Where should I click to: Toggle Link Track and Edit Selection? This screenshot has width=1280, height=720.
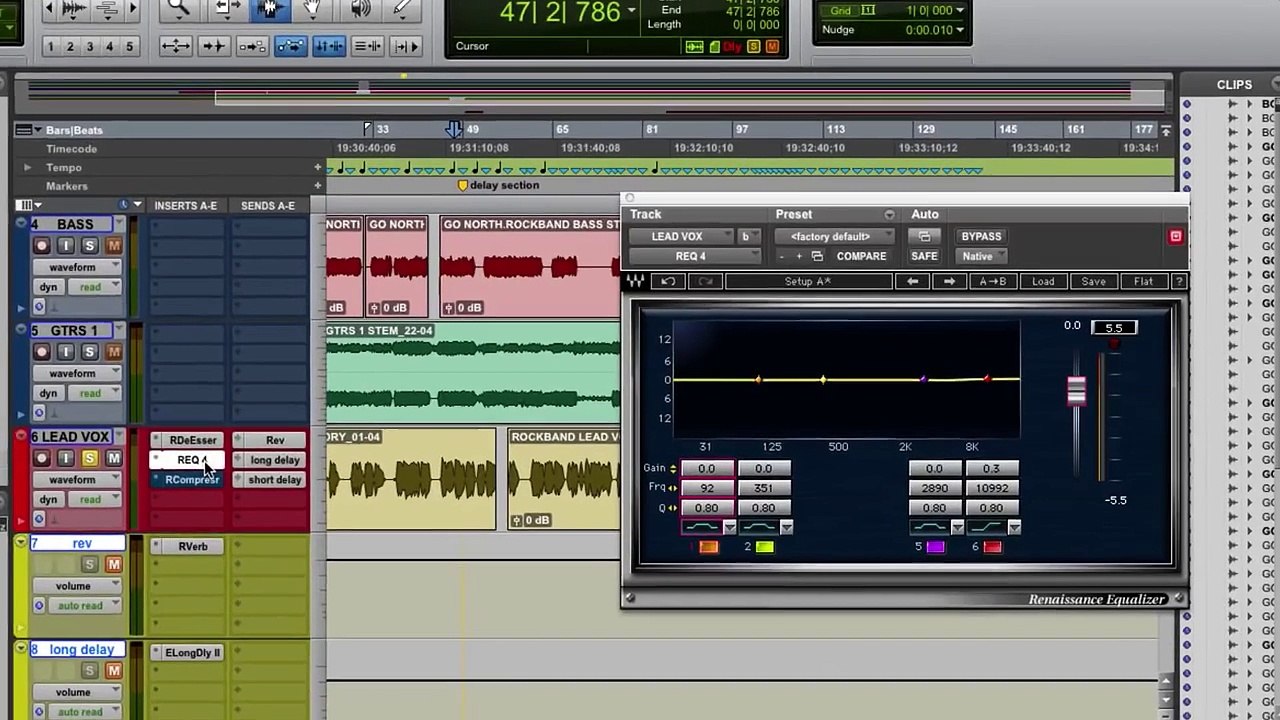pyautogui.click(x=367, y=46)
